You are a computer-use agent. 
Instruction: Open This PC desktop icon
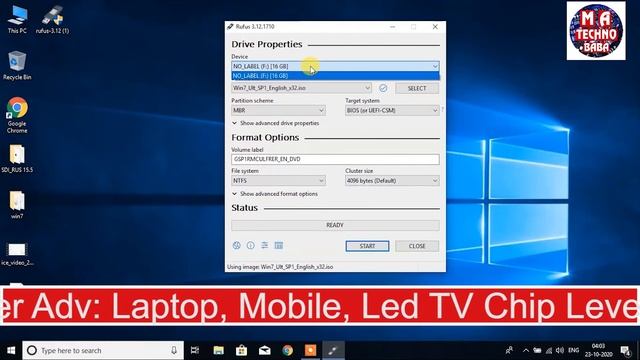[x=17, y=20]
